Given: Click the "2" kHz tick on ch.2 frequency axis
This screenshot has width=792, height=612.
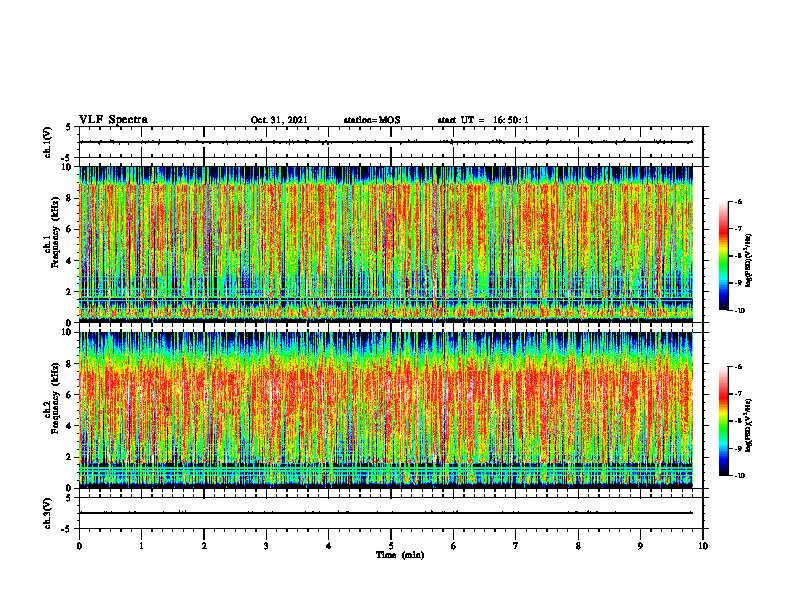Looking at the screenshot, I should click(70, 457).
